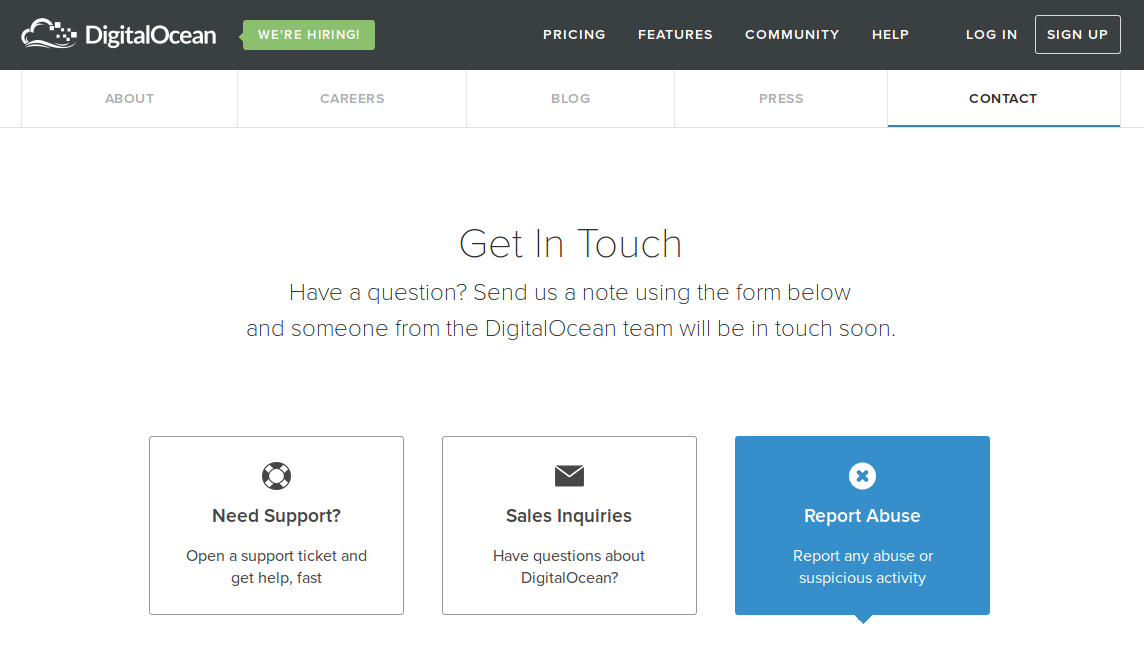Switch to the Careers tab
Screen dimensions: 1144x658
point(352,98)
